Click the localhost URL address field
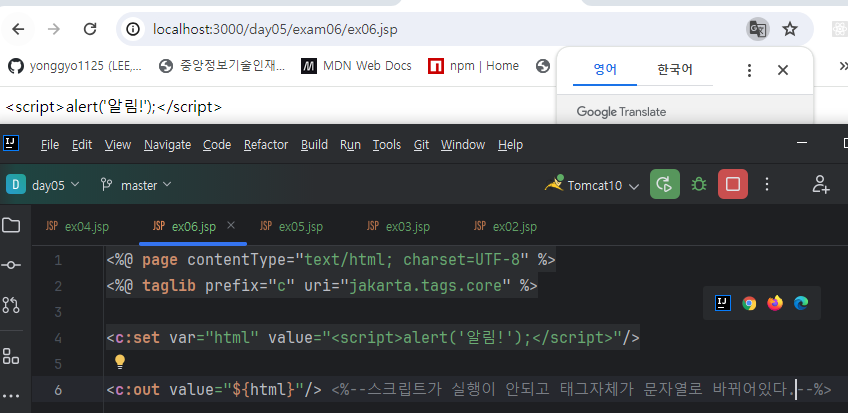This screenshot has height=413, width=848. (275, 29)
